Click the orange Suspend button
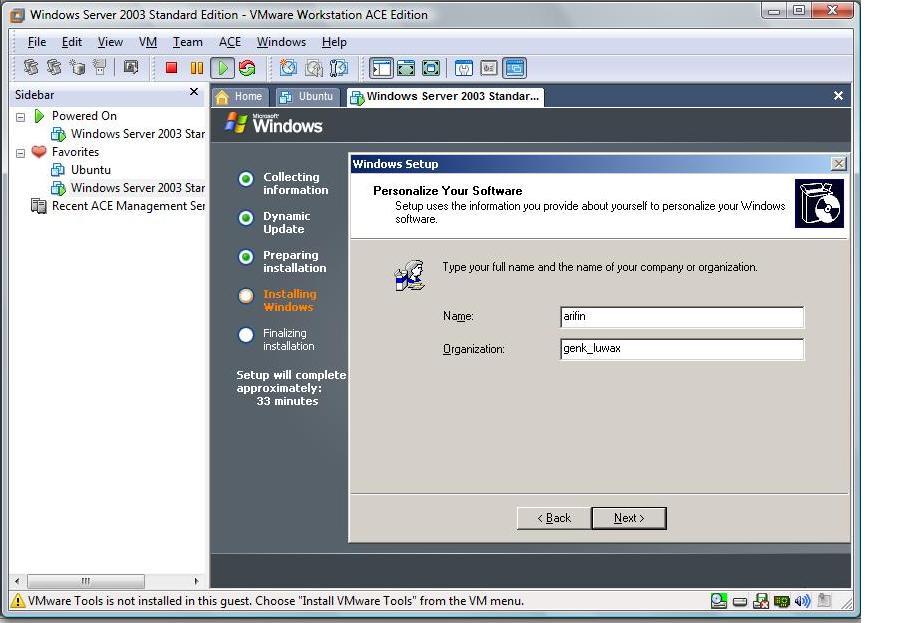The height and width of the screenshot is (623, 900). click(196, 68)
